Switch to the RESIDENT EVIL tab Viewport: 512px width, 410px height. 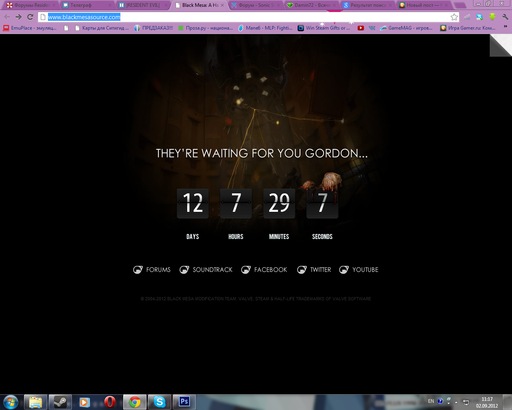pos(143,5)
